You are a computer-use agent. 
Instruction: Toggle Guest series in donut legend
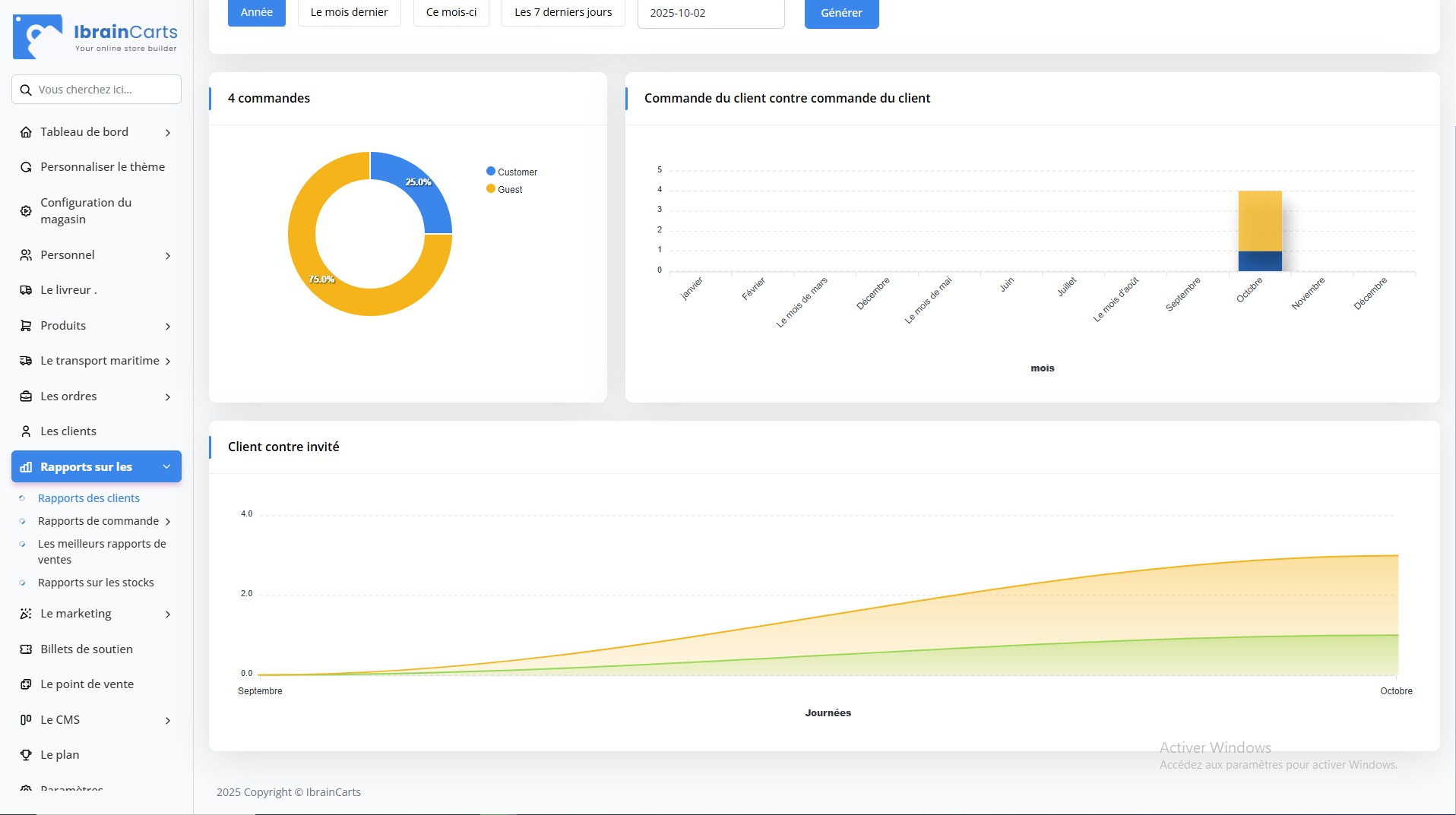[x=505, y=190]
